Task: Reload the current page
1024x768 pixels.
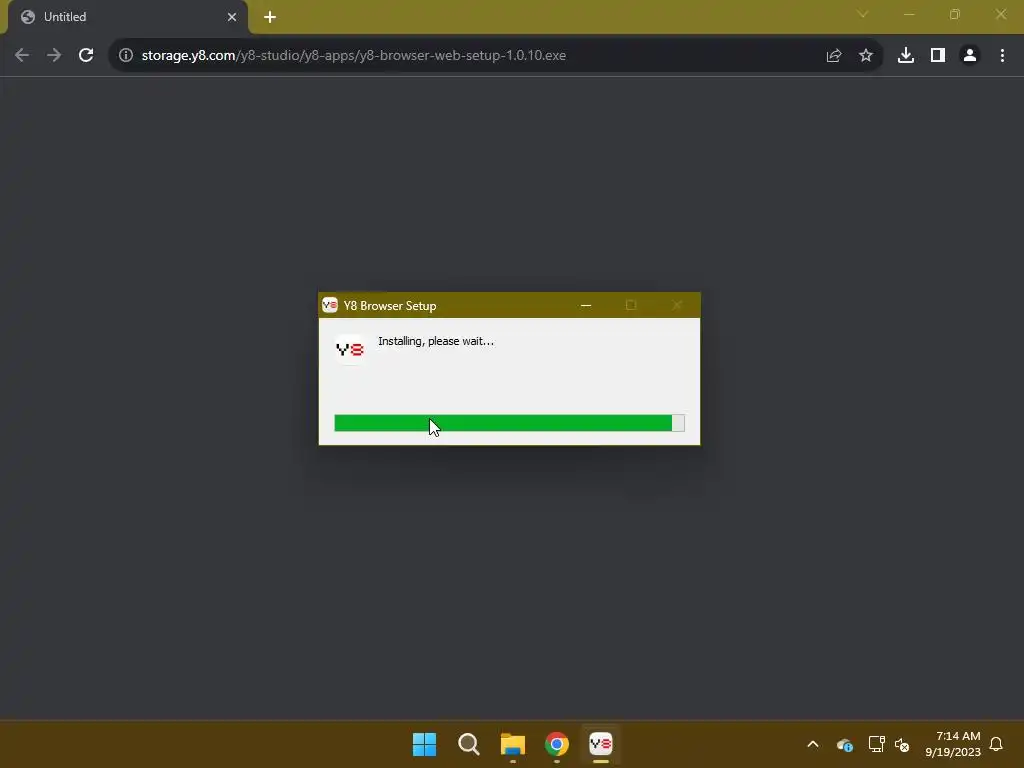Action: 86,56
